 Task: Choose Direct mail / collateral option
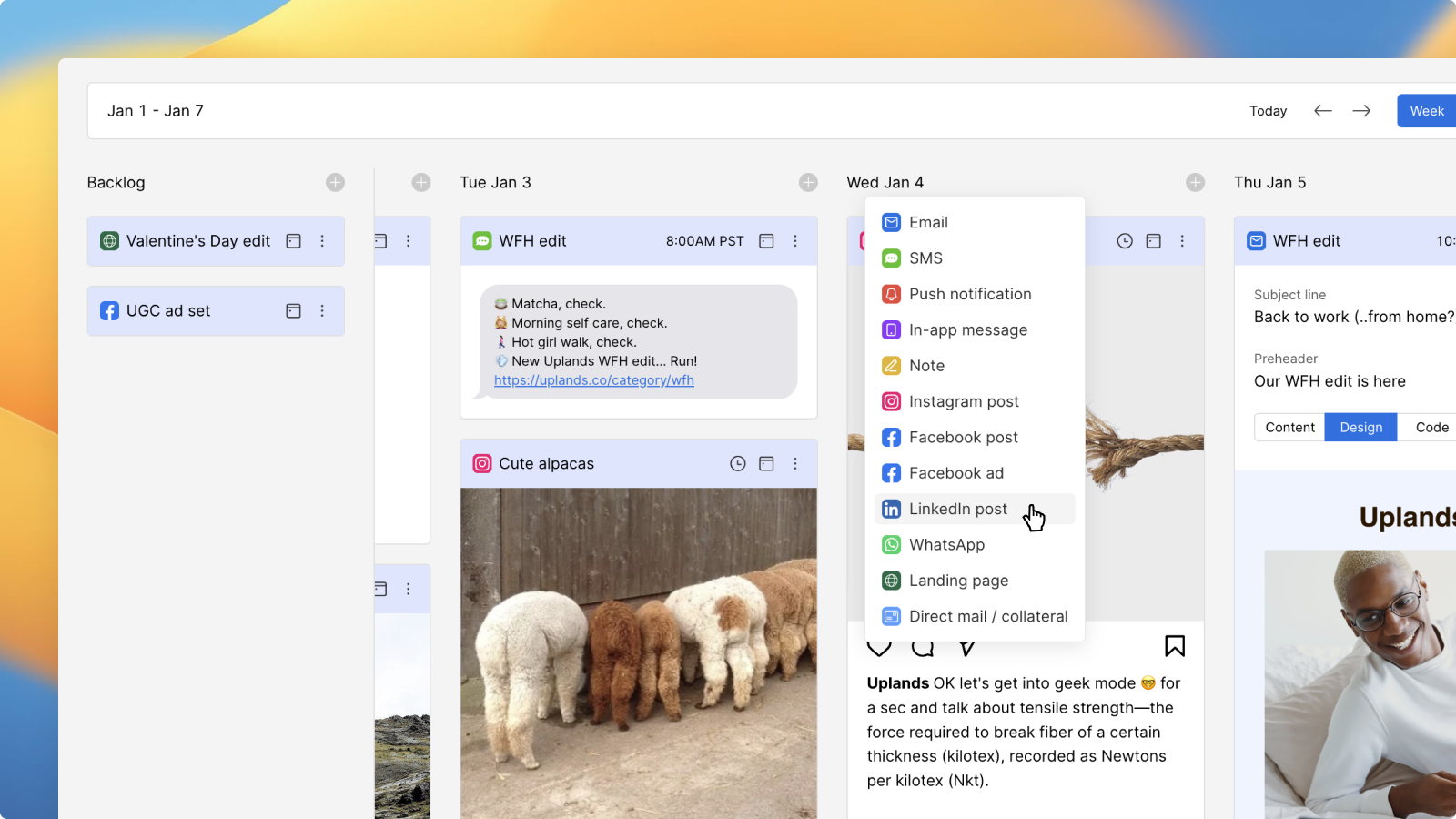click(975, 616)
